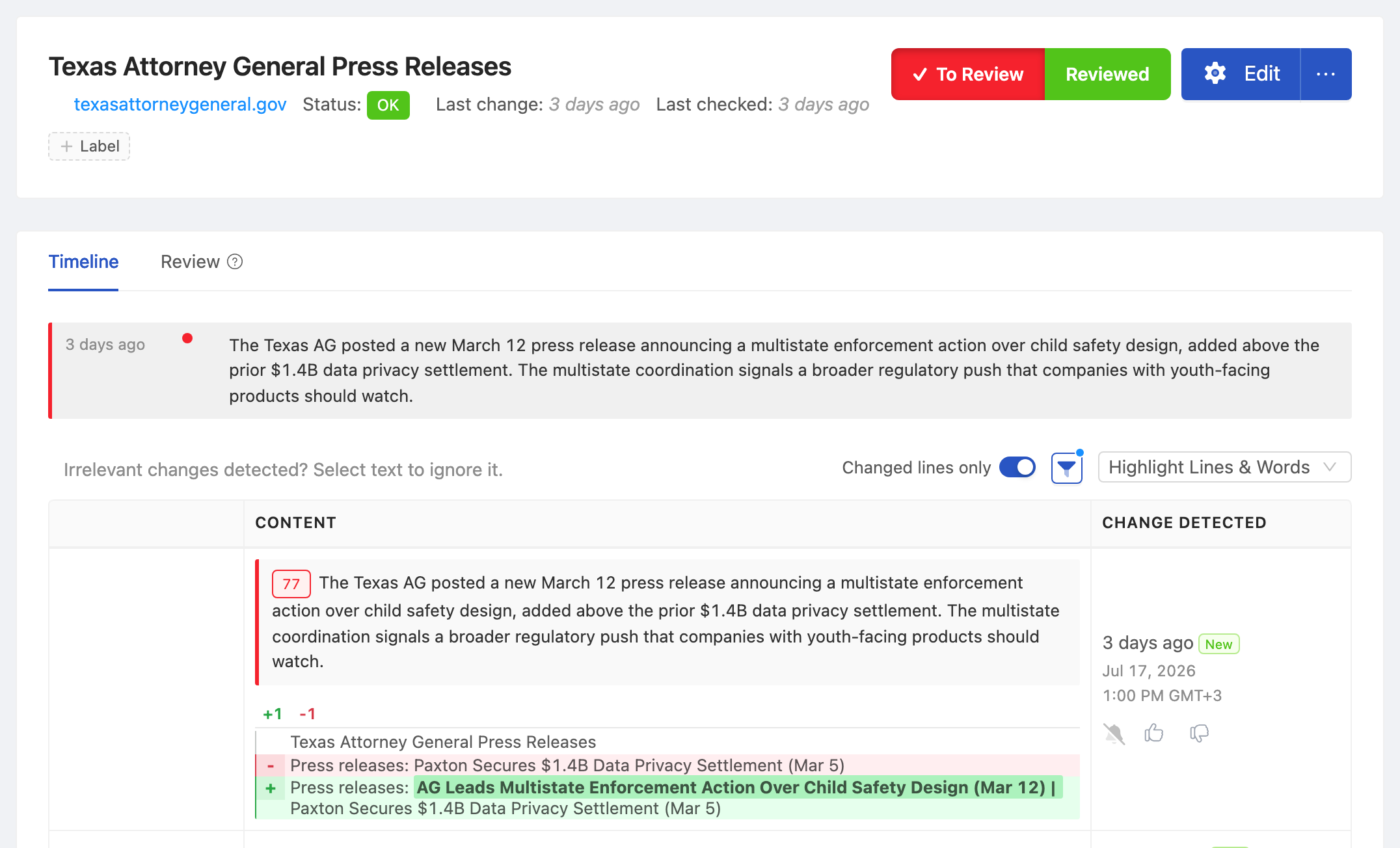Click the red unread dot in timeline
The height and width of the screenshot is (848, 1400).
tap(187, 338)
